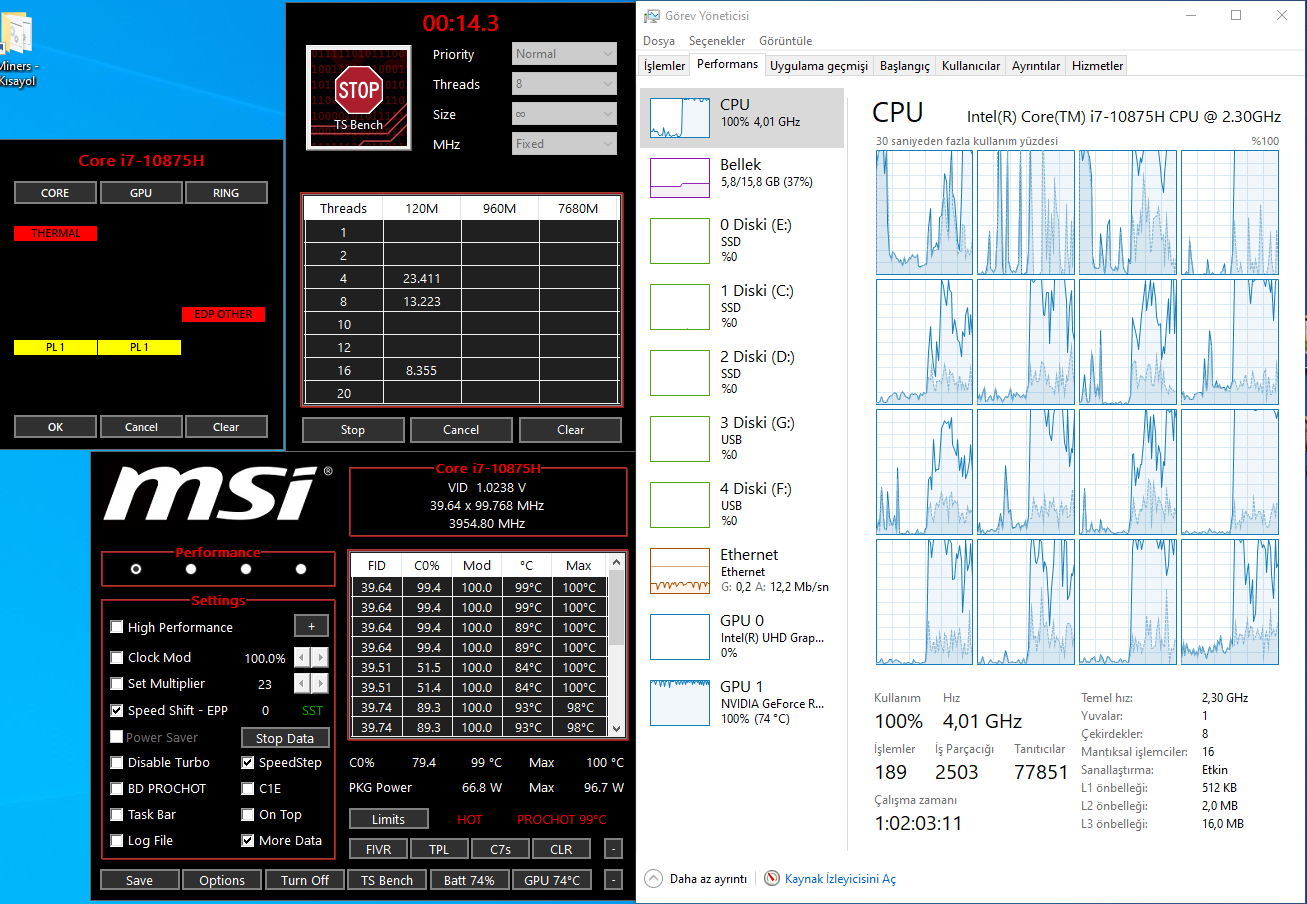Open the 0 Diski (E:) performance entry

[x=742, y=241]
